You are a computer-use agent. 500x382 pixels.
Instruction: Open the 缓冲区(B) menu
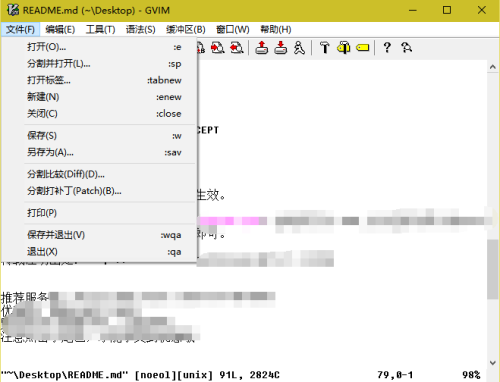pos(186,29)
